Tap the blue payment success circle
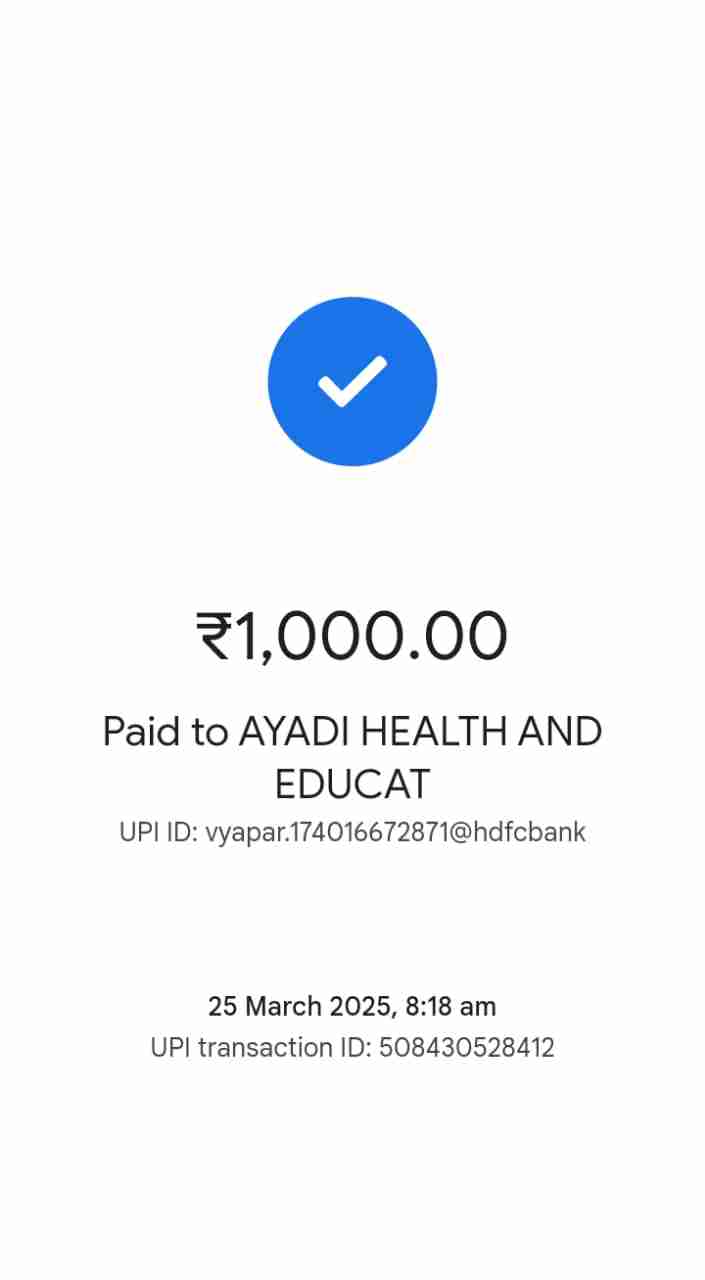705x1280 pixels. (352, 381)
